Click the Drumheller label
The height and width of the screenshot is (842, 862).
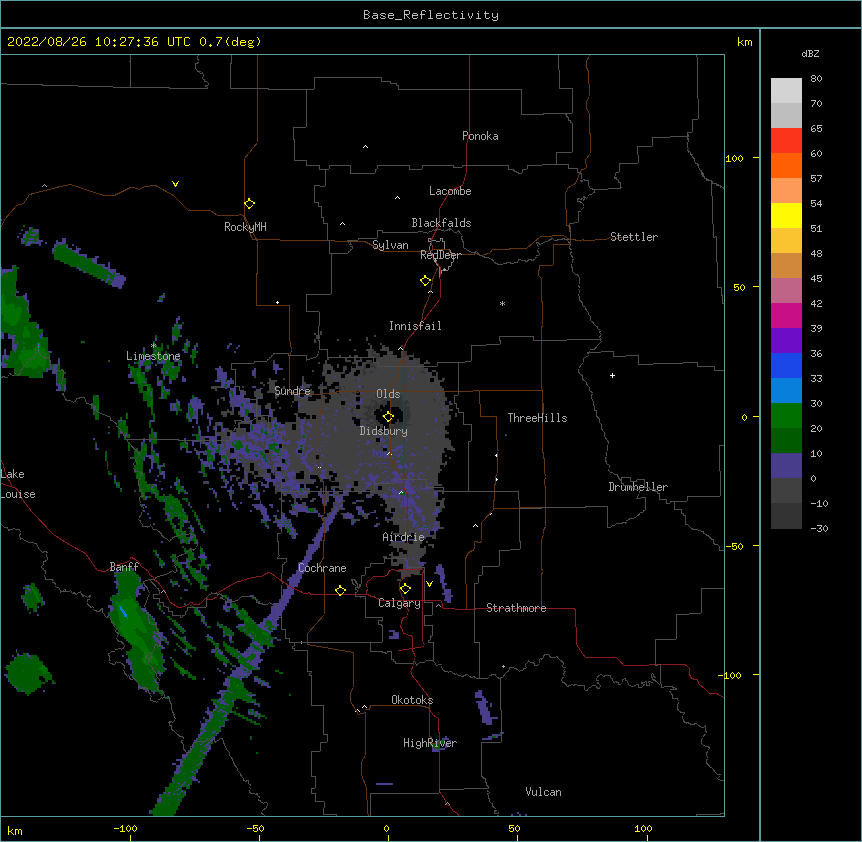(x=638, y=487)
